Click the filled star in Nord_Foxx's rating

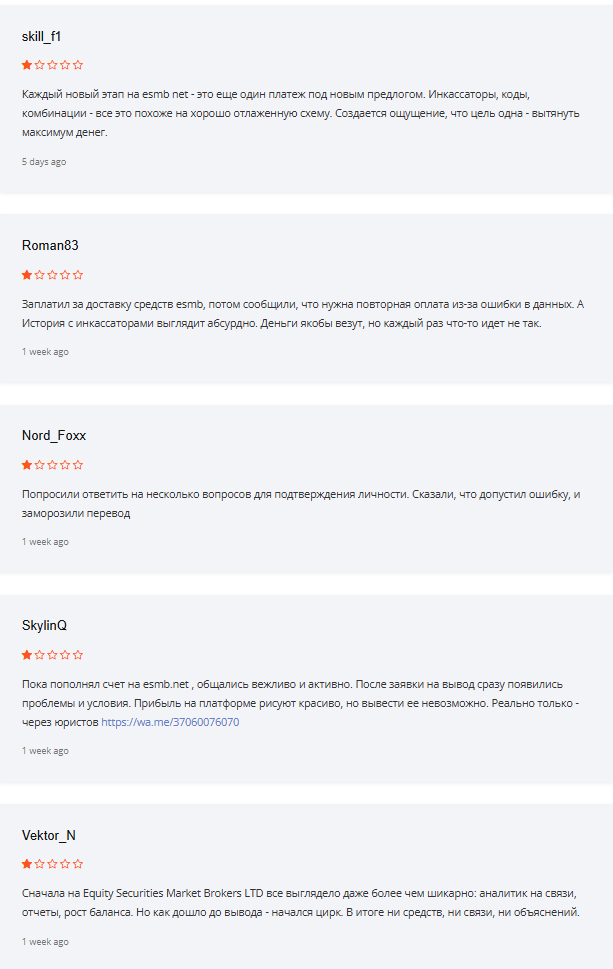(x=27, y=465)
